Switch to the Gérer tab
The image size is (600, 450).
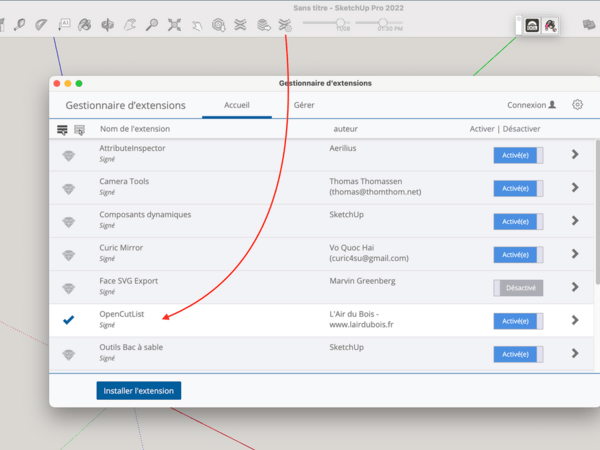coord(304,104)
